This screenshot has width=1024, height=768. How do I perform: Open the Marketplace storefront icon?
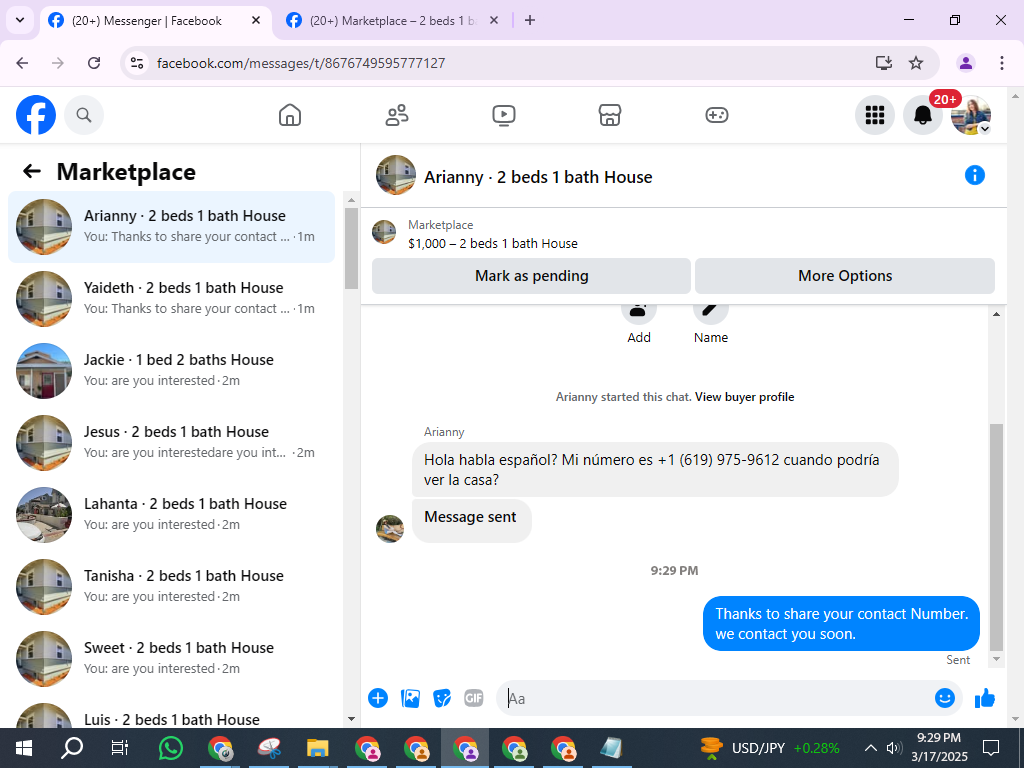610,115
